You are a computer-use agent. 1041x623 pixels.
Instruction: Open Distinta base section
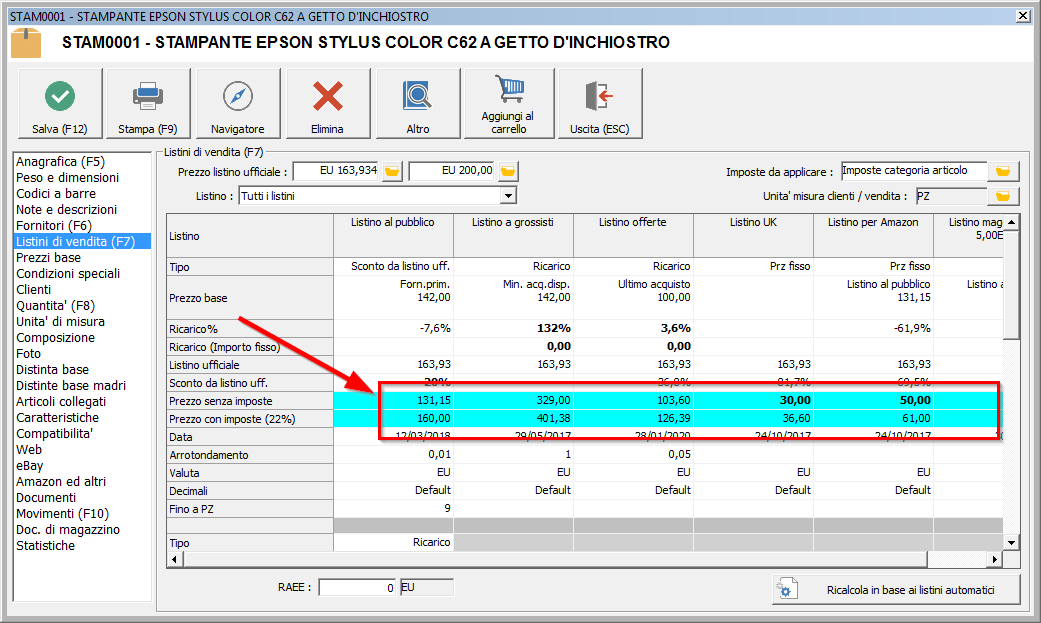point(52,369)
